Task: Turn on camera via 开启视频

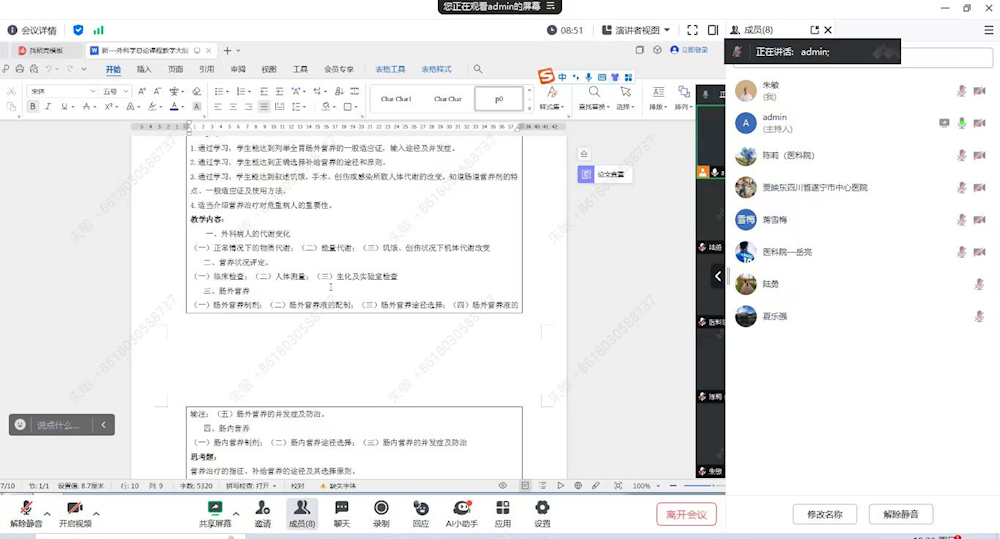Action: click(75, 514)
